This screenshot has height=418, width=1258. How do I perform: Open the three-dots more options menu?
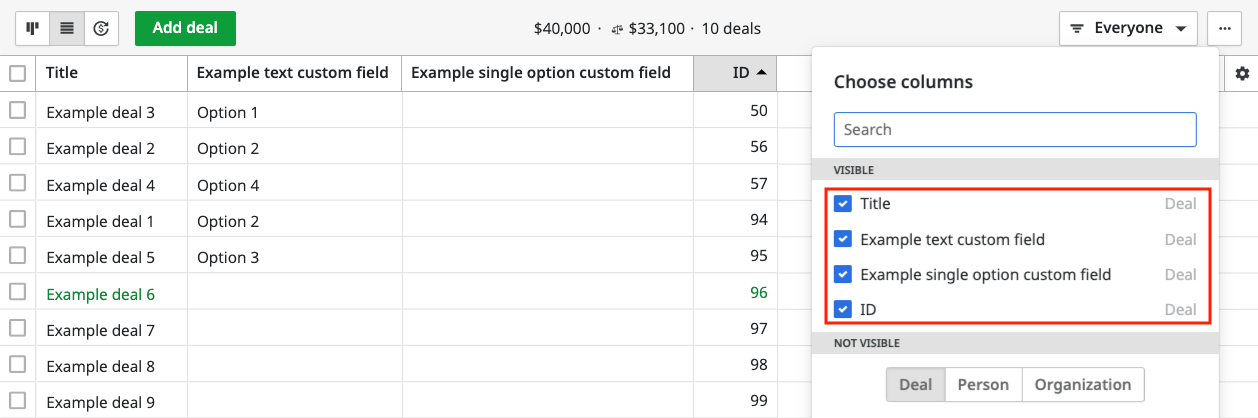[x=1224, y=28]
